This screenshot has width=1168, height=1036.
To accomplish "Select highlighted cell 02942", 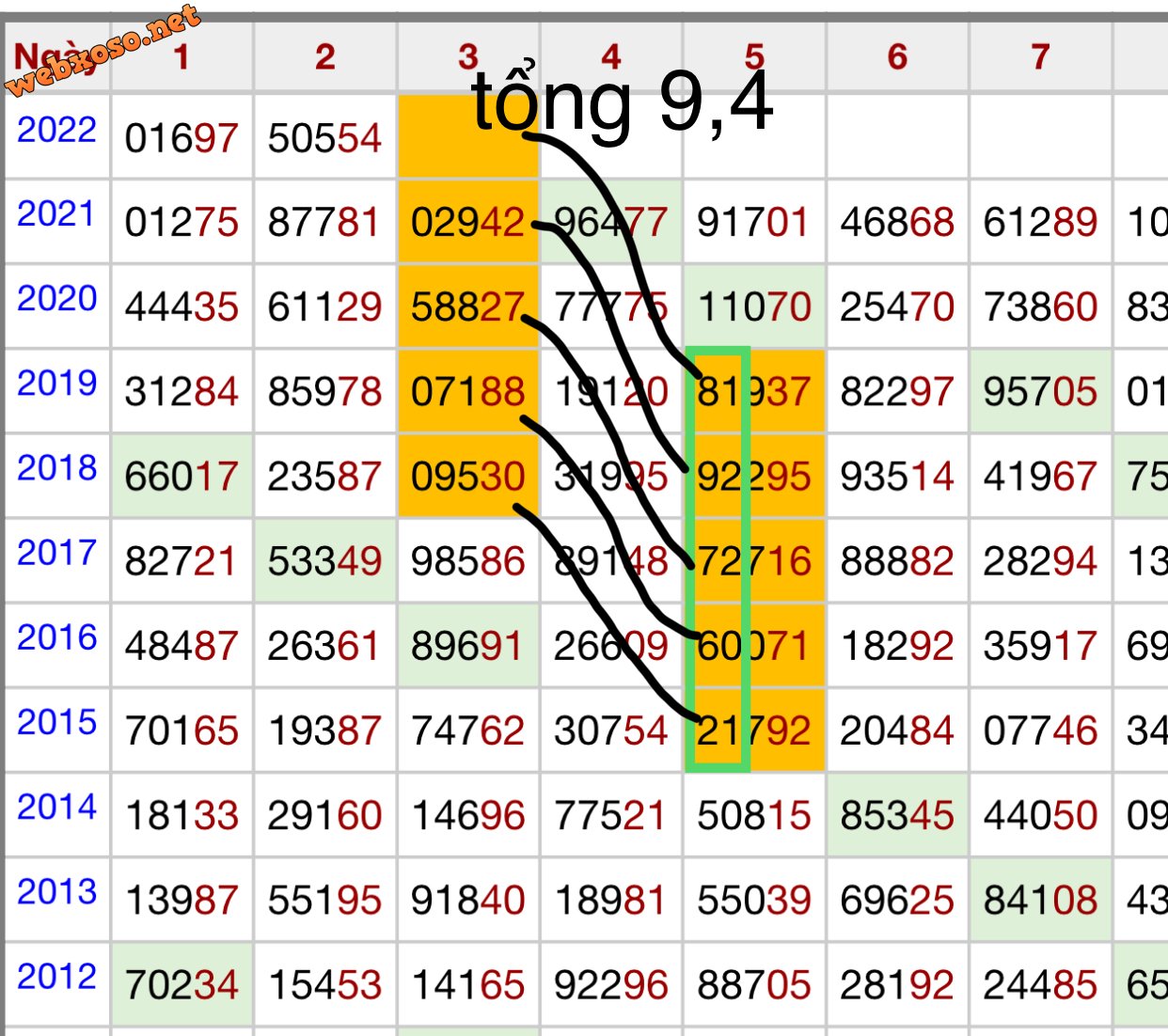I will [x=467, y=223].
